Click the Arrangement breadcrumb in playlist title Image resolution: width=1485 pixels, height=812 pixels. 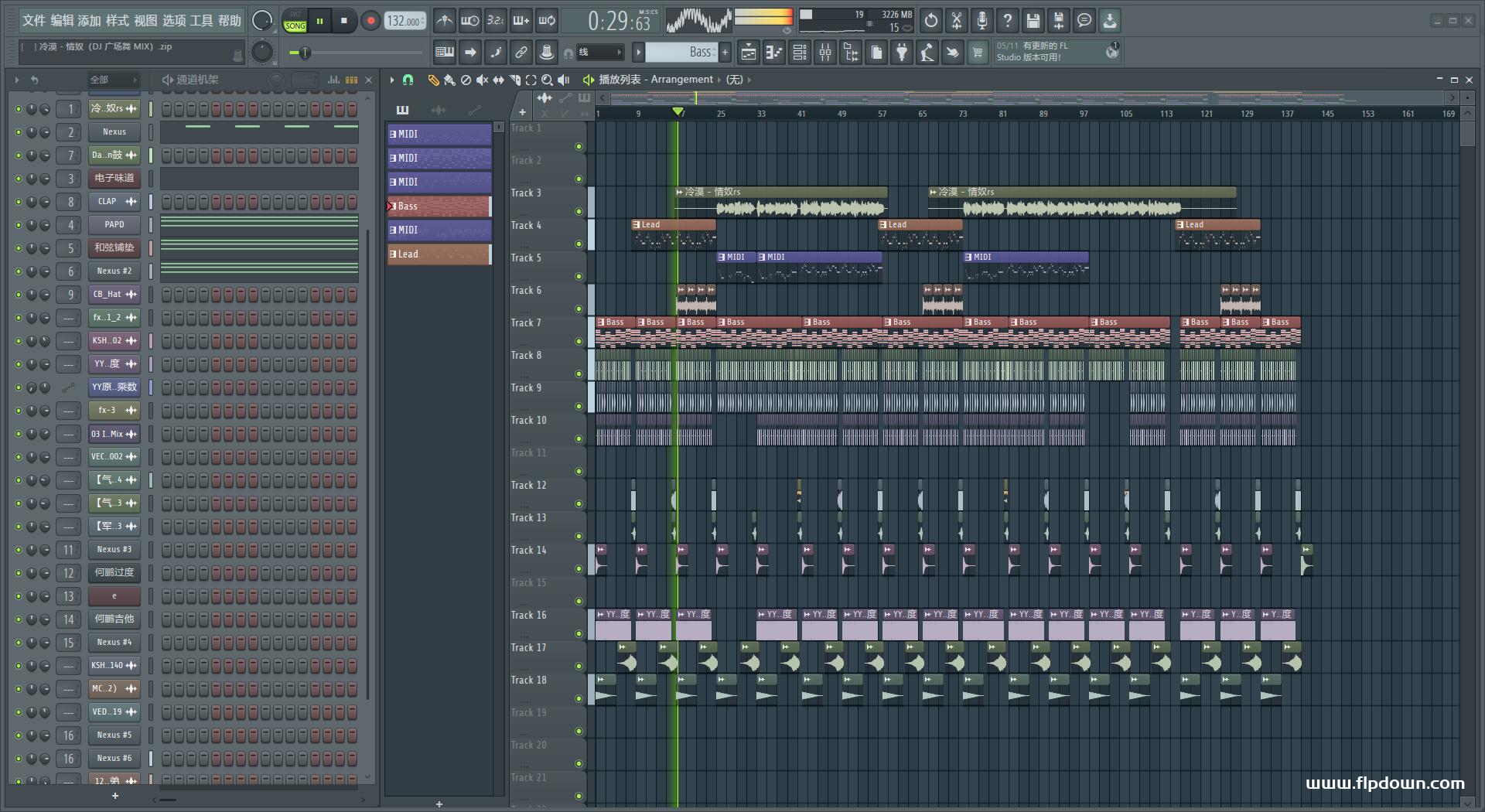[x=681, y=80]
